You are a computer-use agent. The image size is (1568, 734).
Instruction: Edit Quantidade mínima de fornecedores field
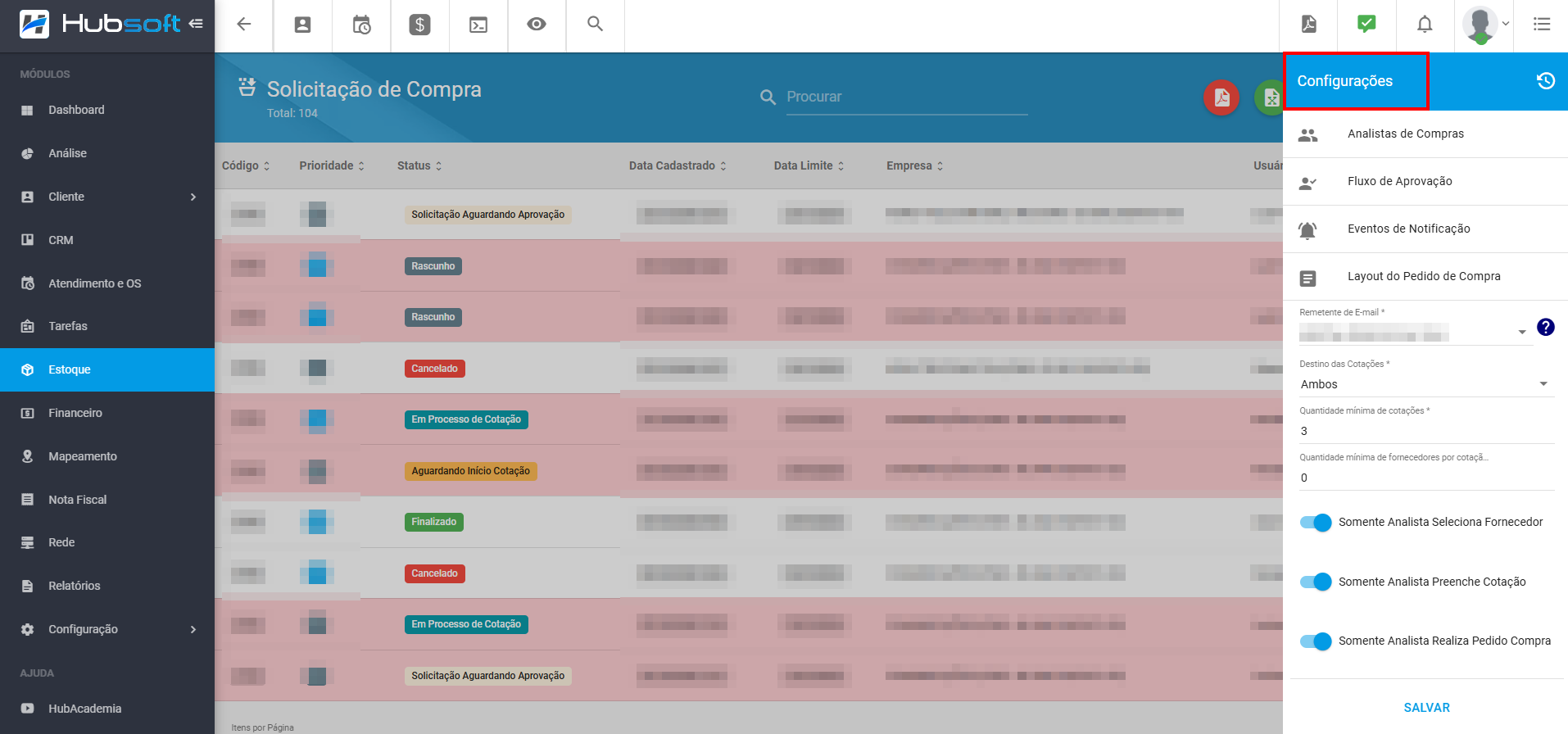coord(1426,478)
